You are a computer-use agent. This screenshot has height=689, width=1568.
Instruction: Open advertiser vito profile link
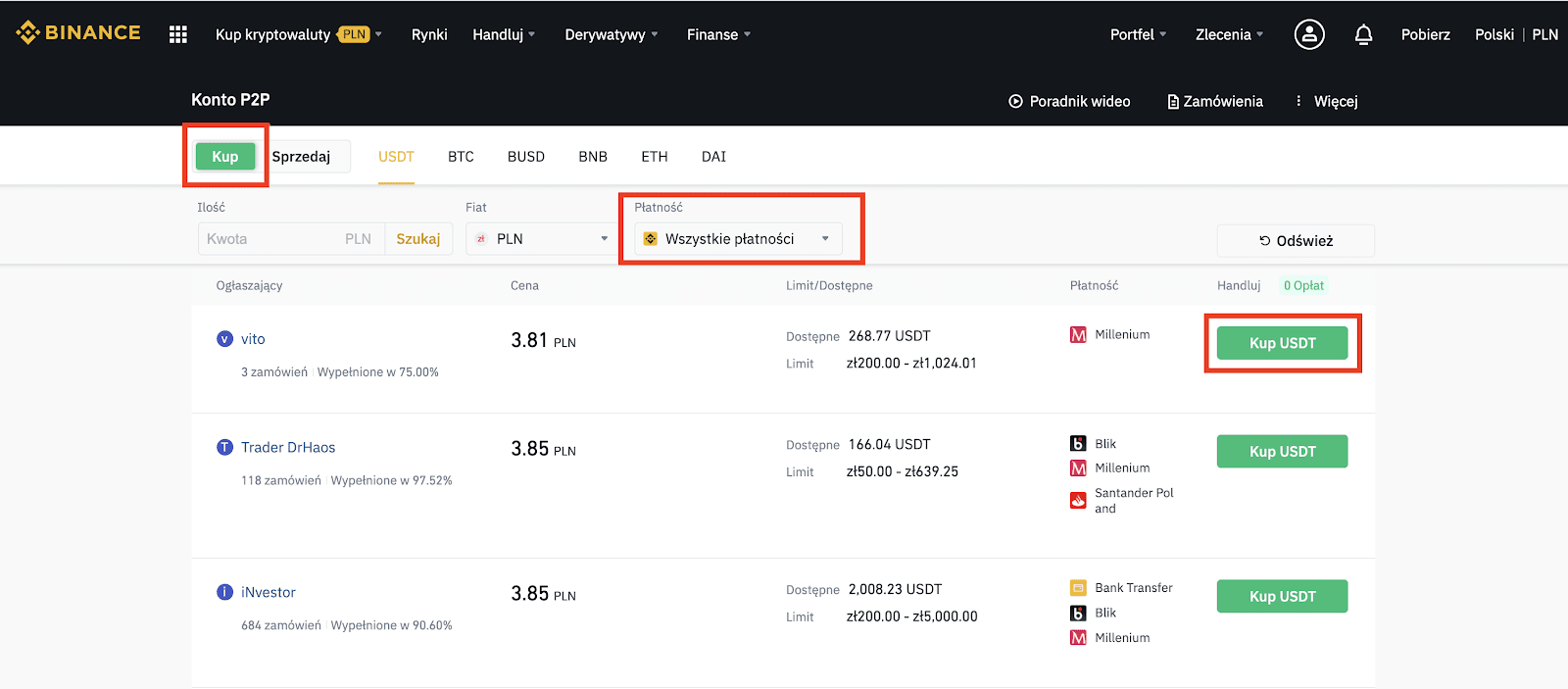(253, 339)
